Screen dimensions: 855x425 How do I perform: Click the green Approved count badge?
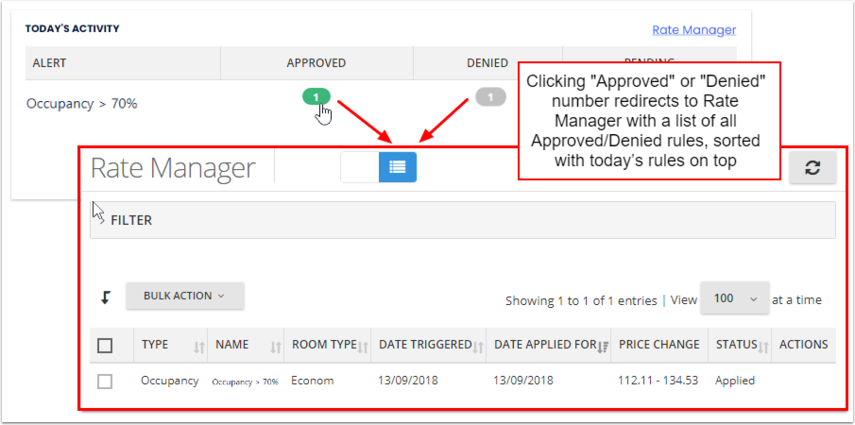(316, 97)
